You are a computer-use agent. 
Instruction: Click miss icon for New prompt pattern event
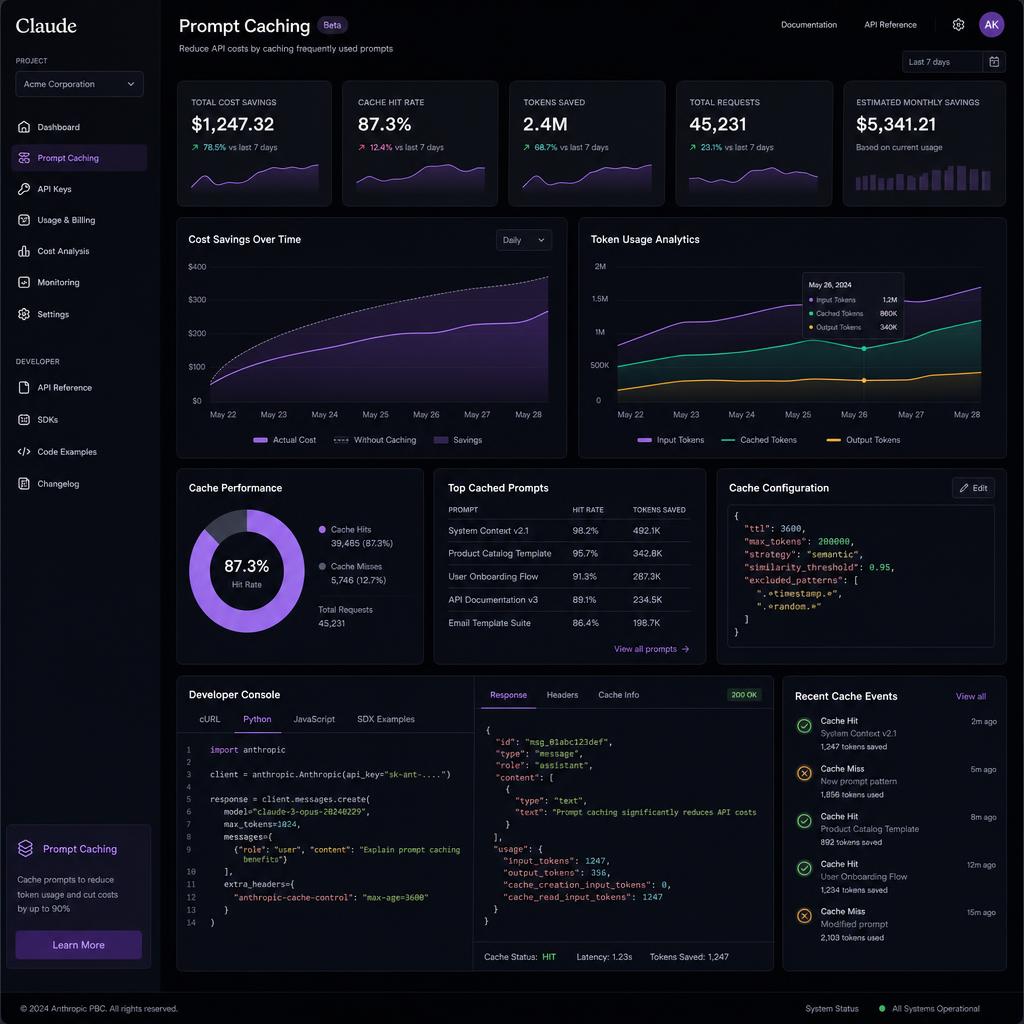pos(805,773)
